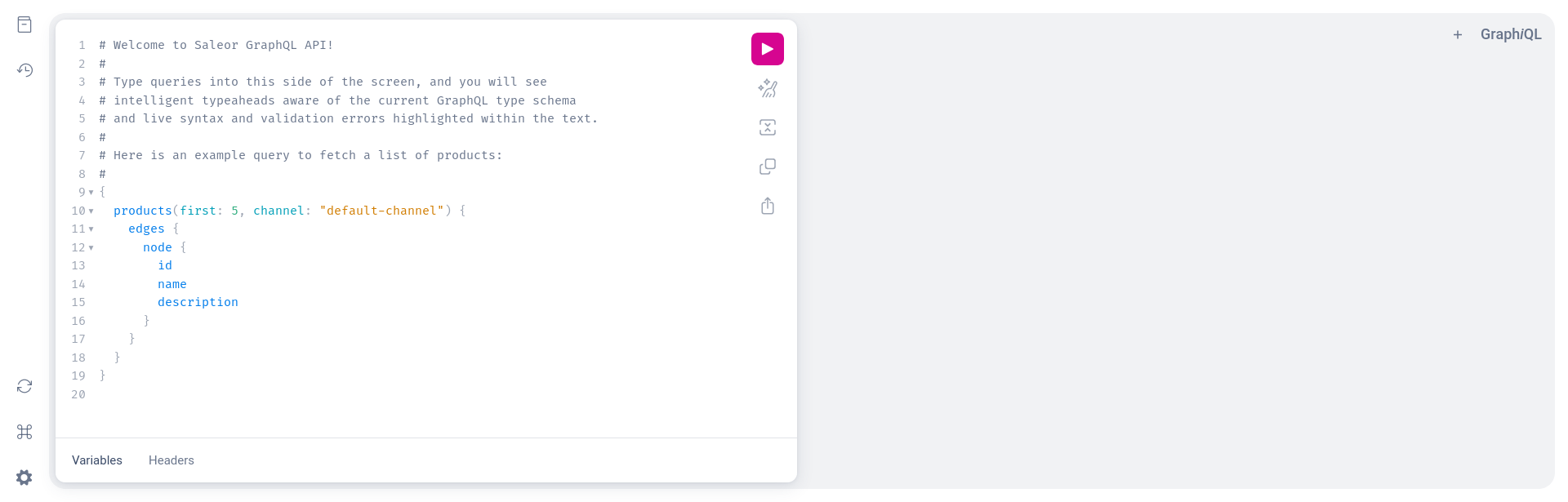Image resolution: width=1568 pixels, height=502 pixels.
Task: Open the keyboard shortcuts dialog
Action: pos(24,432)
